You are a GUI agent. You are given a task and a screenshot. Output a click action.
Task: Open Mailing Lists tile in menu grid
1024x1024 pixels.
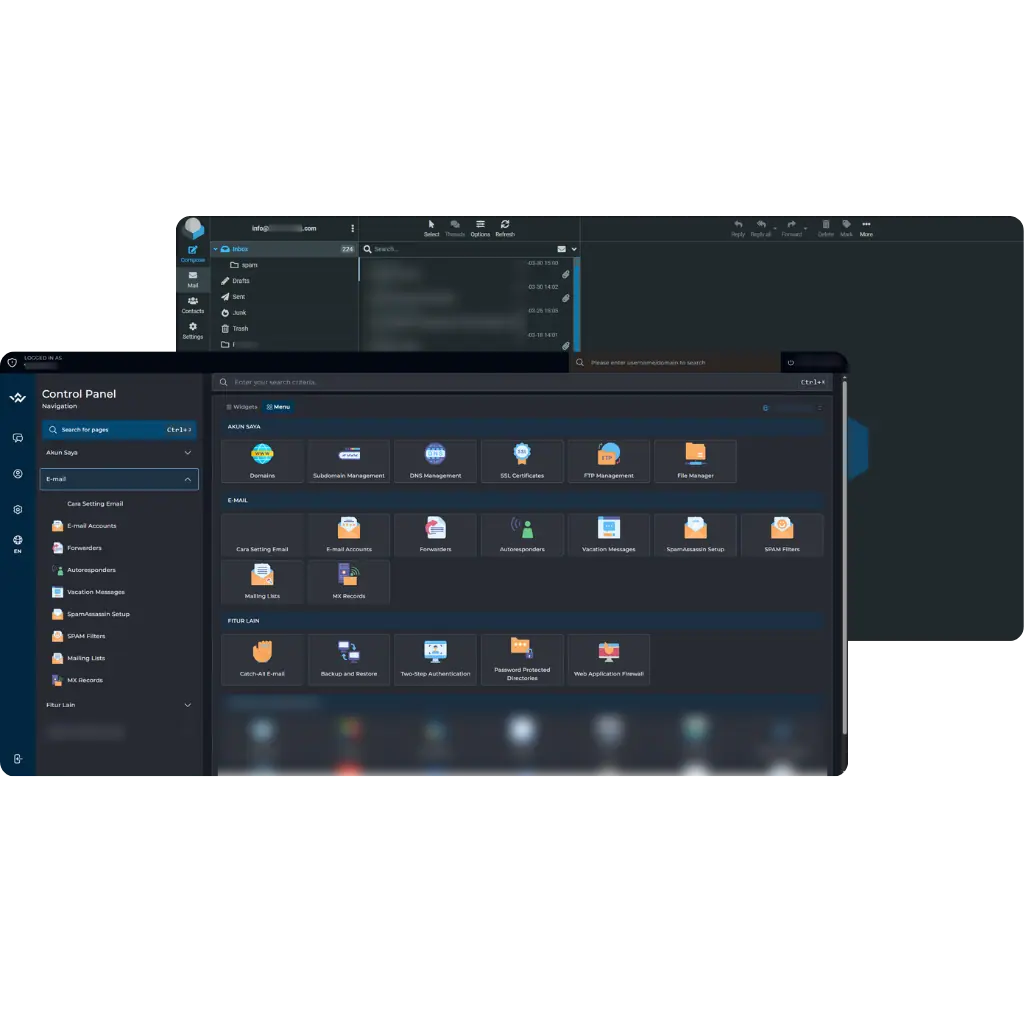tap(262, 581)
